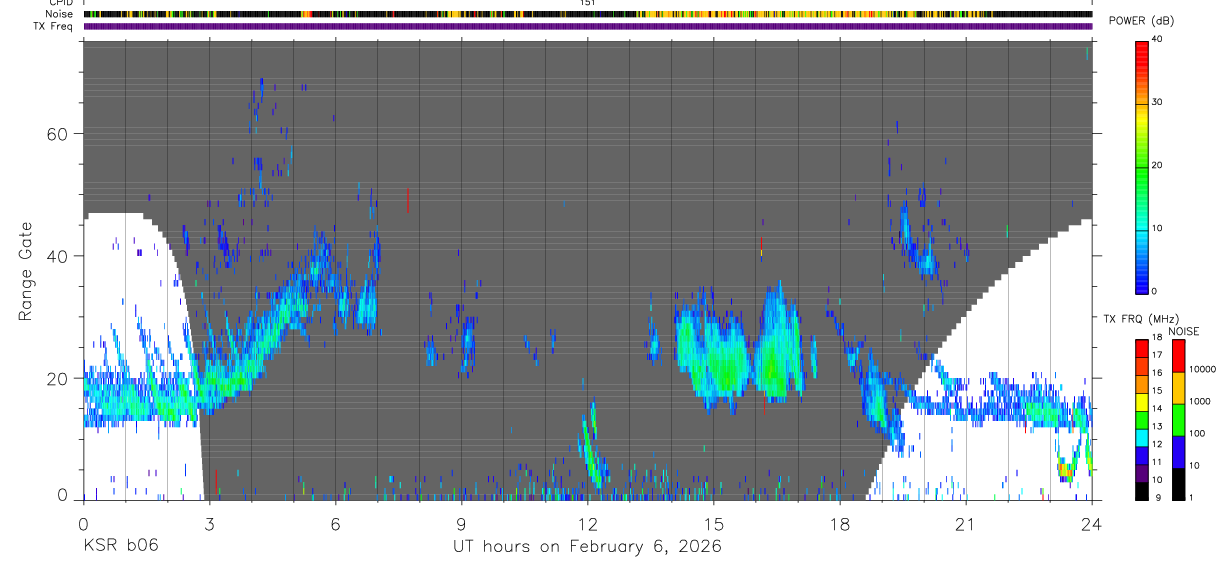This screenshot has width=1228, height=567.
Task: Click x-axis tick label '12'
Action: [588, 523]
